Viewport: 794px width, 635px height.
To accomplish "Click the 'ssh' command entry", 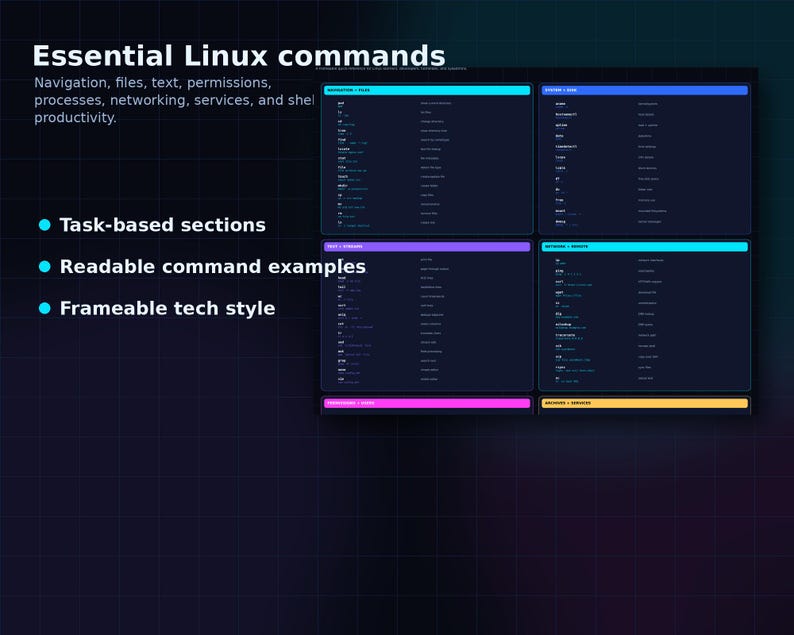I will [x=558, y=346].
